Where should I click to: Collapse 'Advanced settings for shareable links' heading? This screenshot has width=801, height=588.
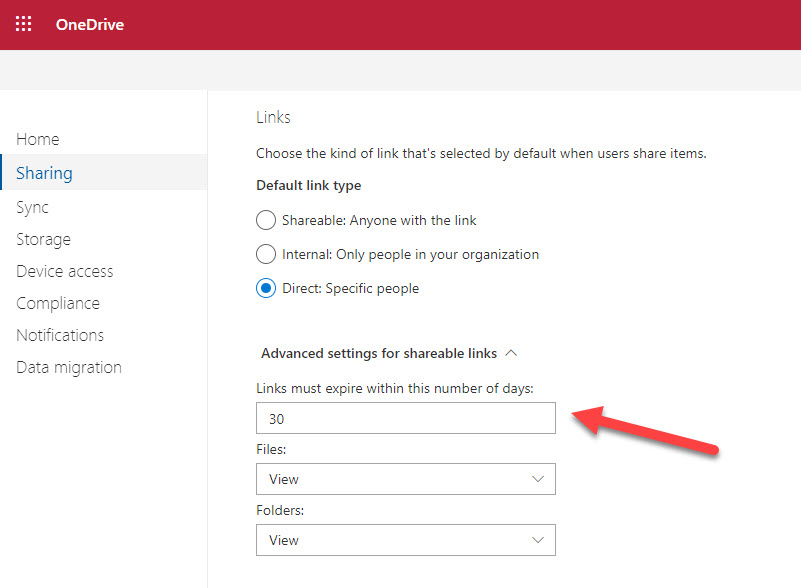[378, 353]
